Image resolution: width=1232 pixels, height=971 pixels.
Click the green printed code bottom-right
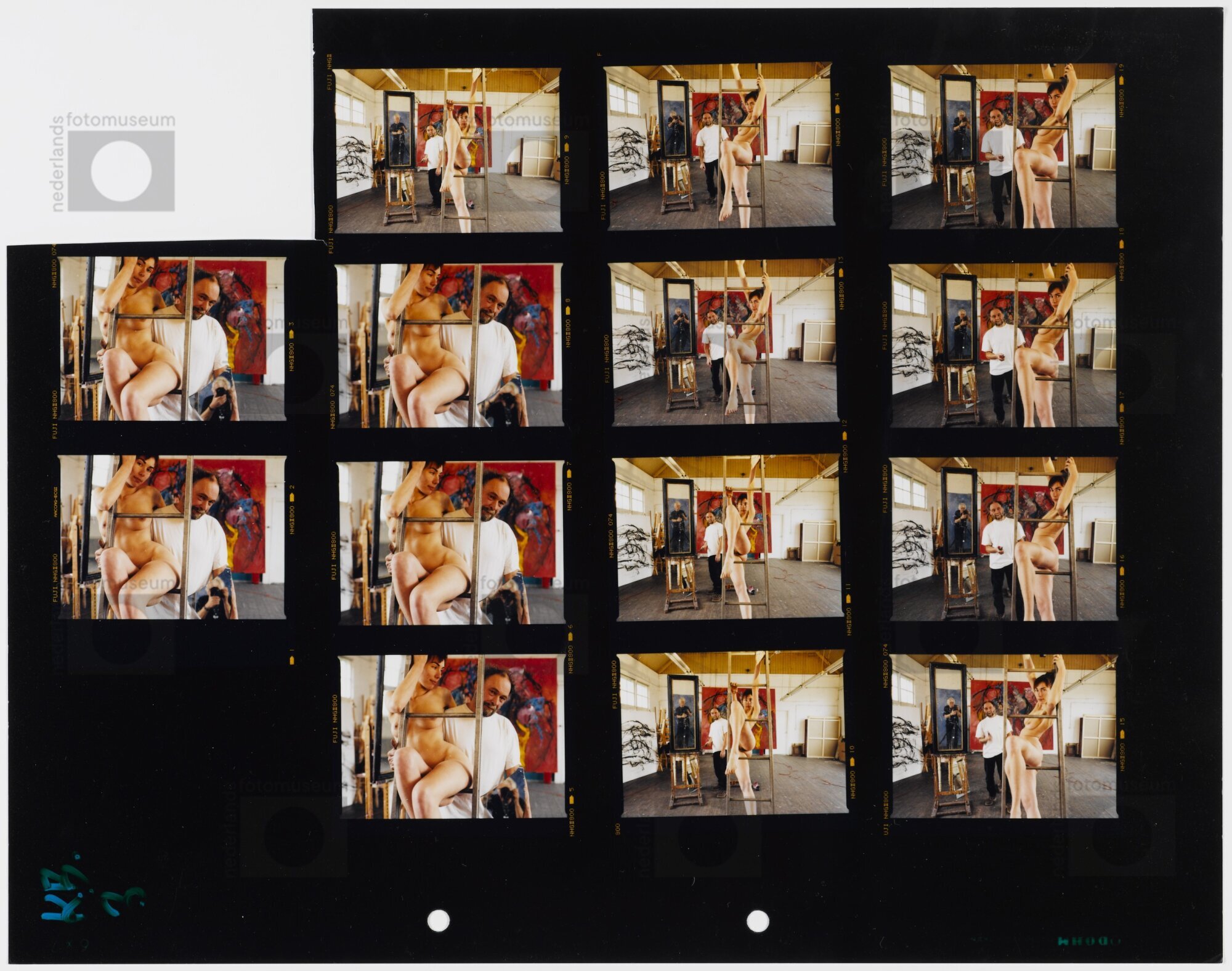1088,941
